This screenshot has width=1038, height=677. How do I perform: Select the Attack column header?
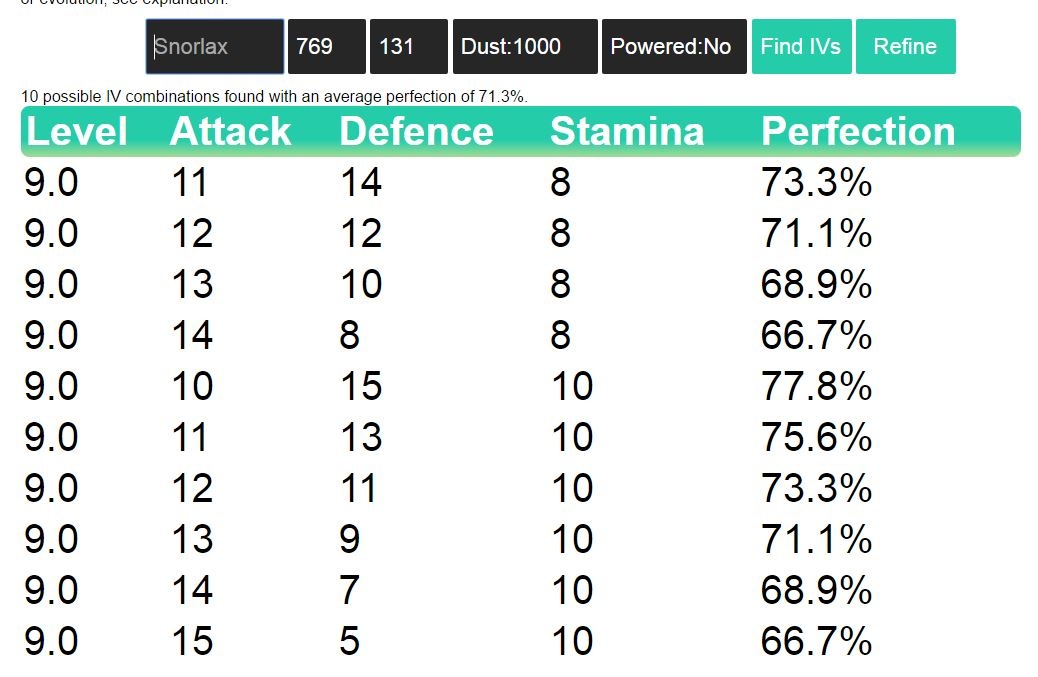point(230,132)
